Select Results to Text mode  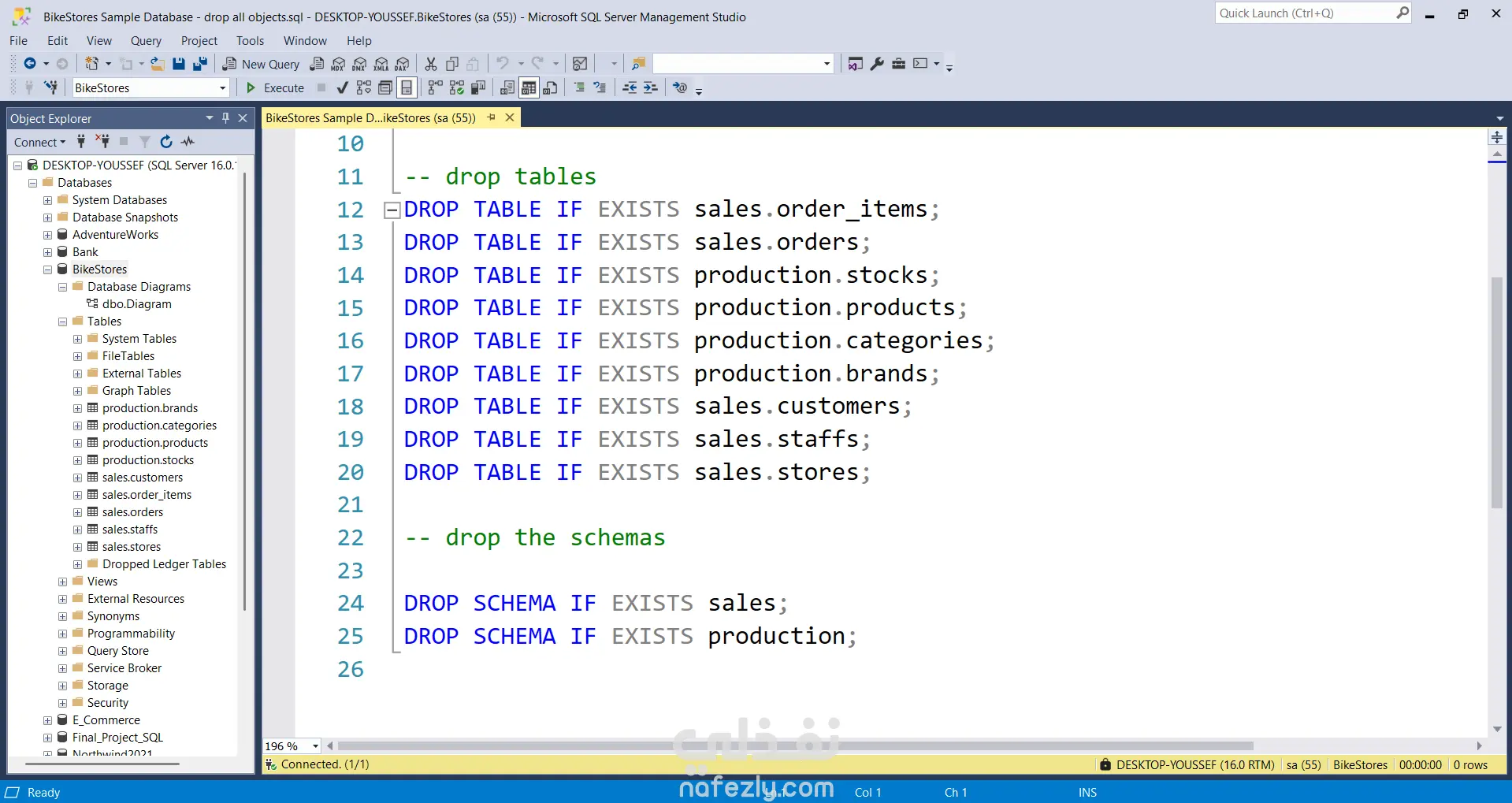pyautogui.click(x=507, y=87)
